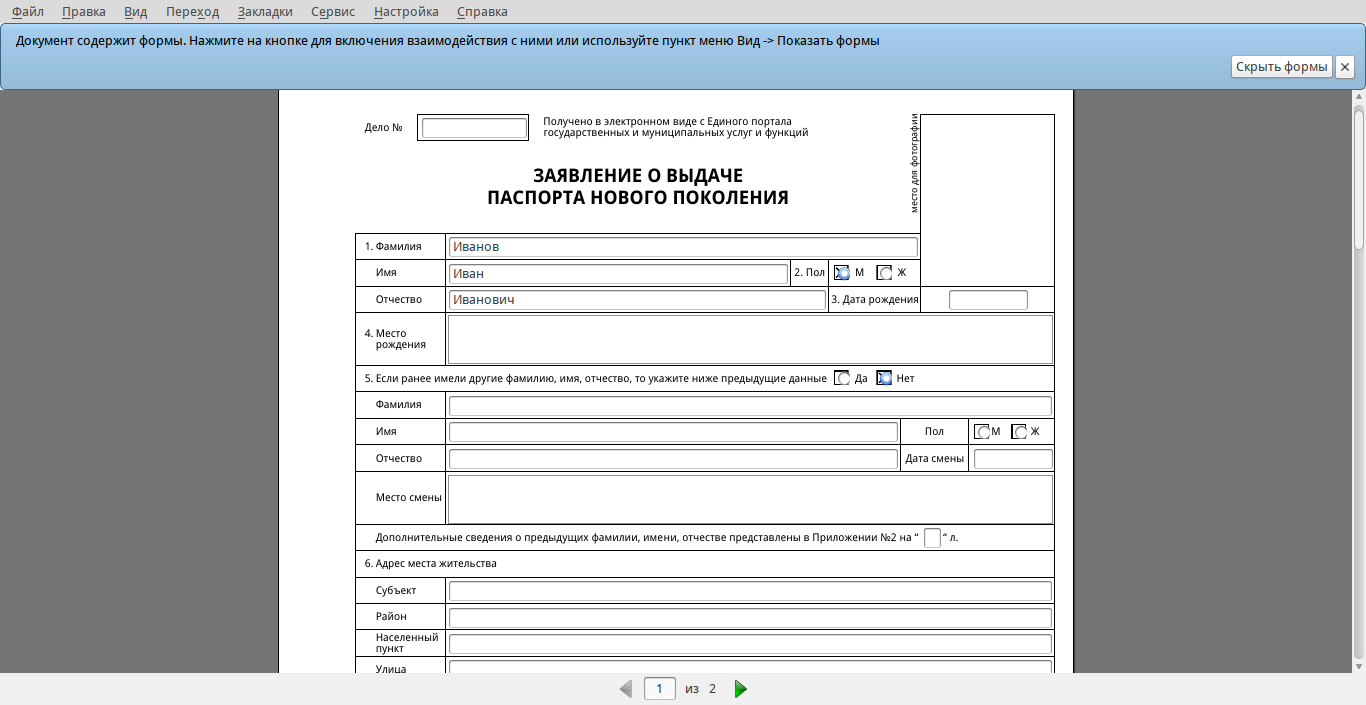
Task: Open the Сервис menu
Action: click(333, 12)
